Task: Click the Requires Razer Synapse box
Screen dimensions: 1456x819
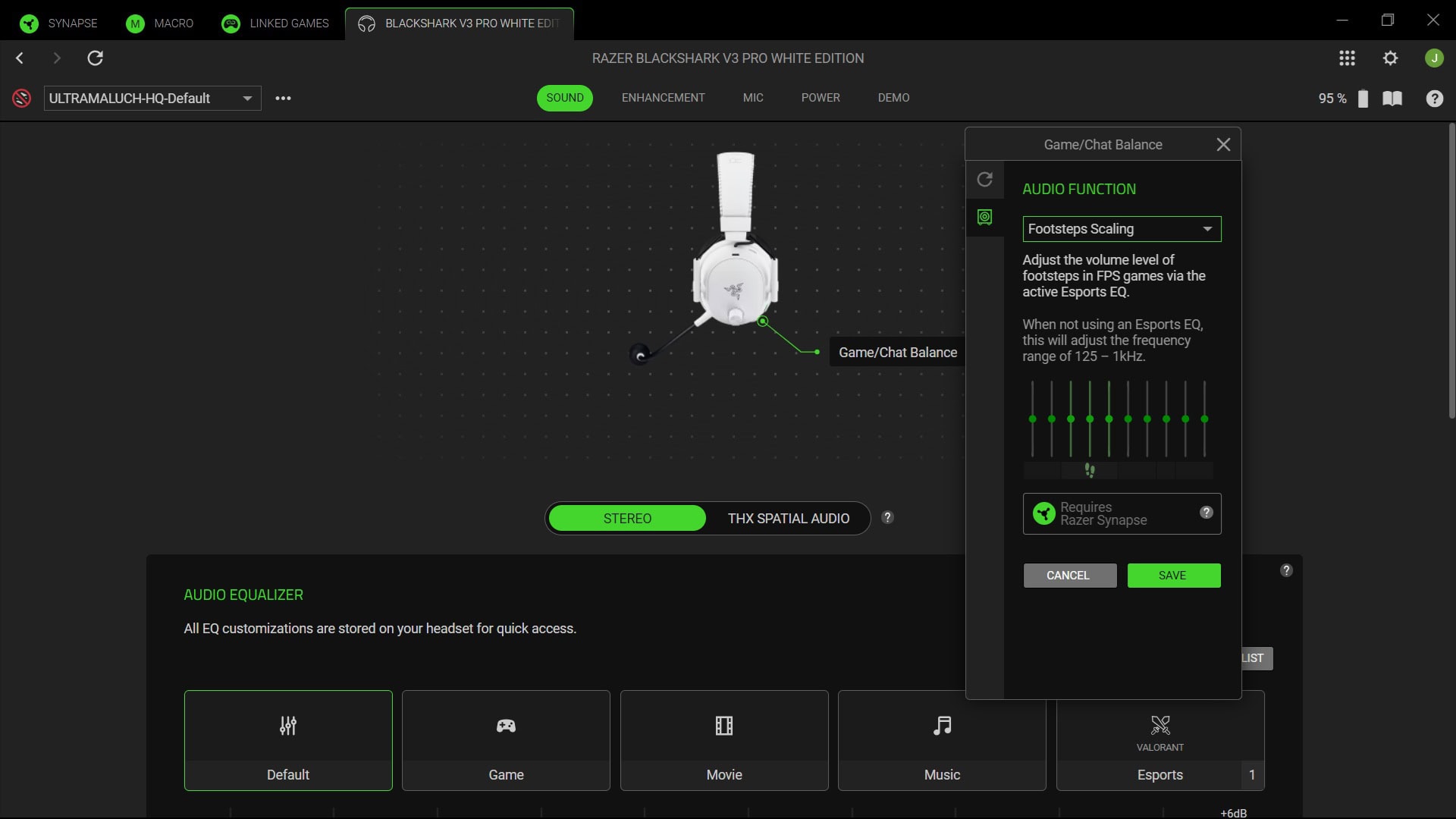Action: tap(1122, 513)
